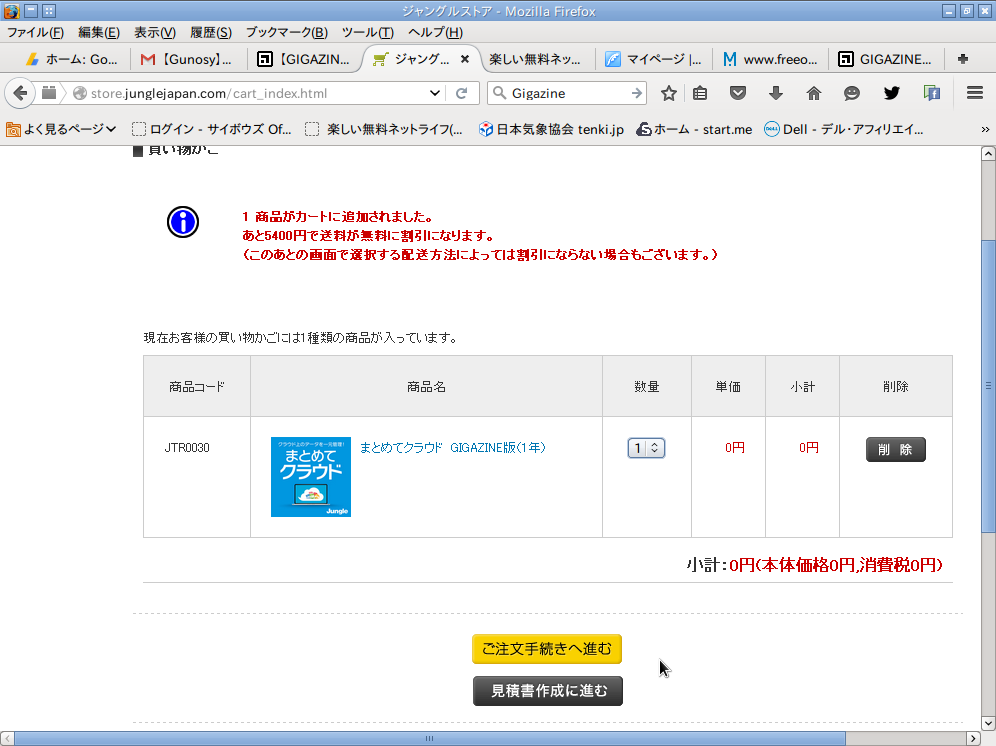Switch to the ホーム: Go... tab
The width and height of the screenshot is (996, 746).
pyautogui.click(x=71, y=59)
